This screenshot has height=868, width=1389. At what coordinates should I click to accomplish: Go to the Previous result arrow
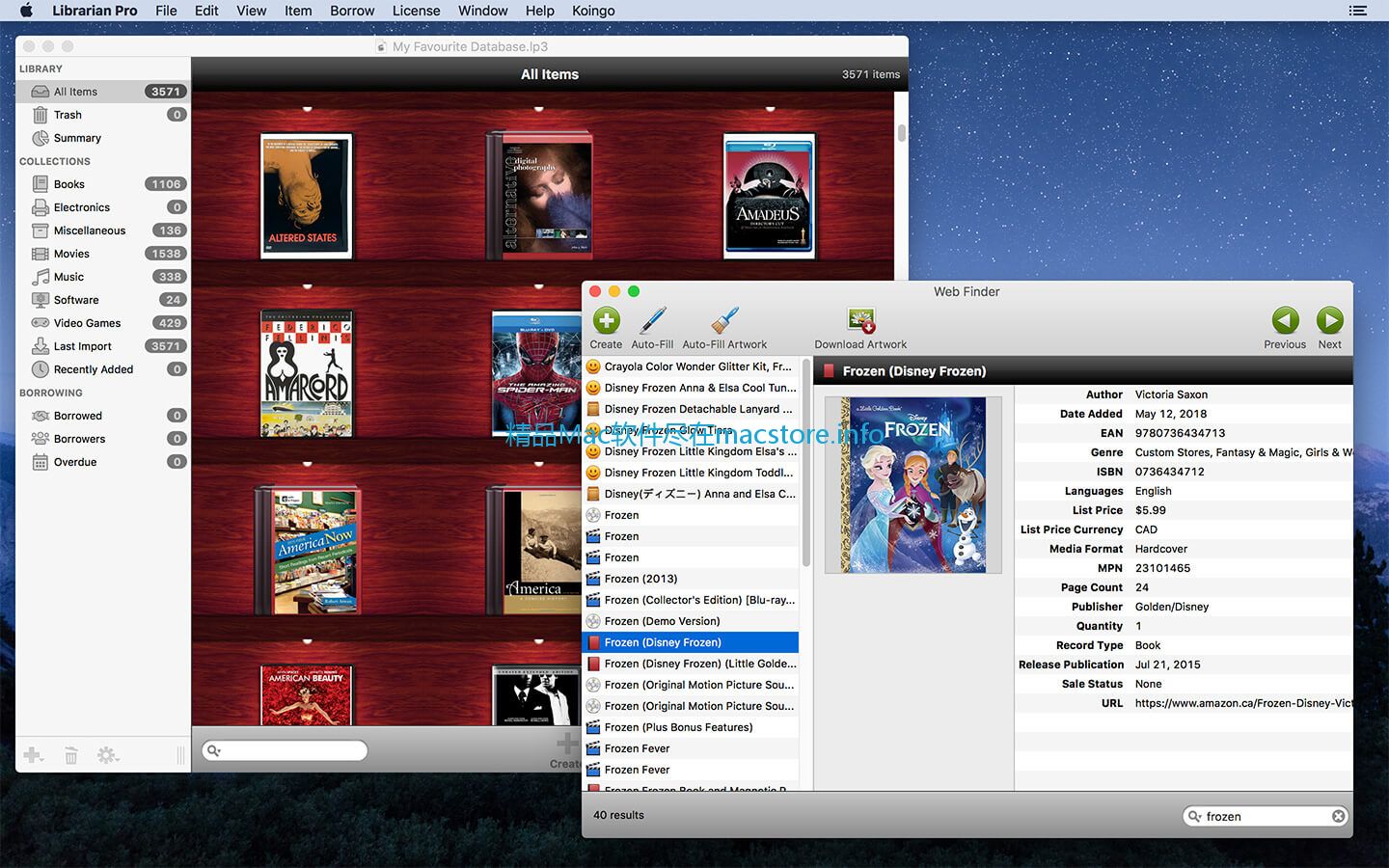1285,320
